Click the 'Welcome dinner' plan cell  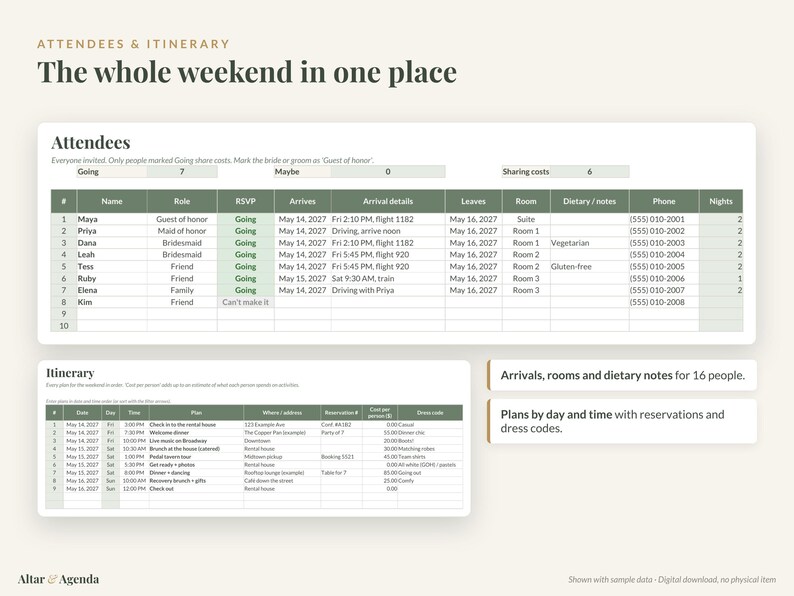(x=196, y=433)
